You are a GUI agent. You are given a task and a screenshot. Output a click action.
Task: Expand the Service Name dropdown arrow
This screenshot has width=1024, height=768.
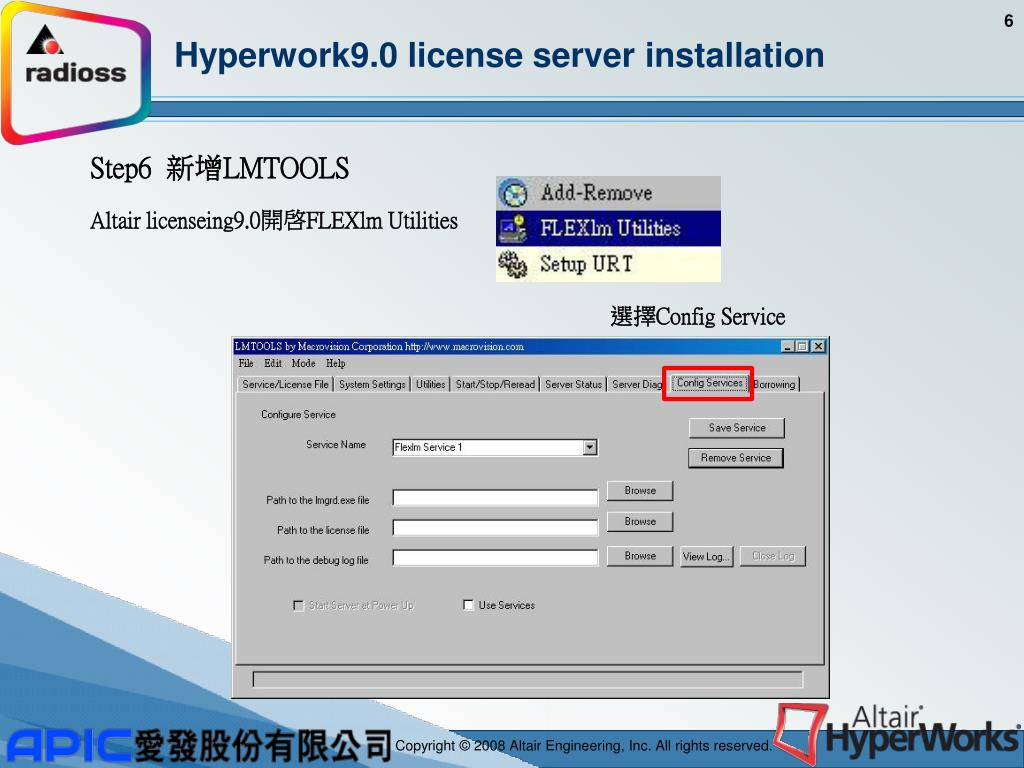tap(590, 447)
